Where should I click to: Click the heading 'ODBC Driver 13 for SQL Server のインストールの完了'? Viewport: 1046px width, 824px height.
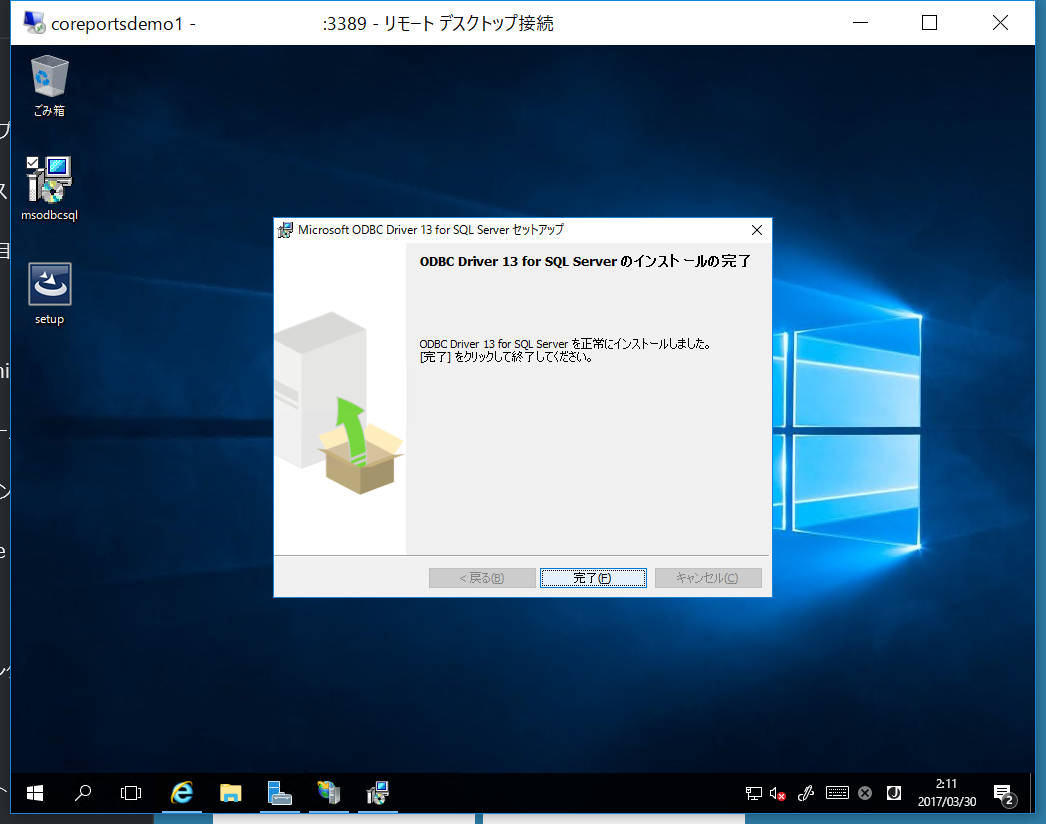click(585, 262)
